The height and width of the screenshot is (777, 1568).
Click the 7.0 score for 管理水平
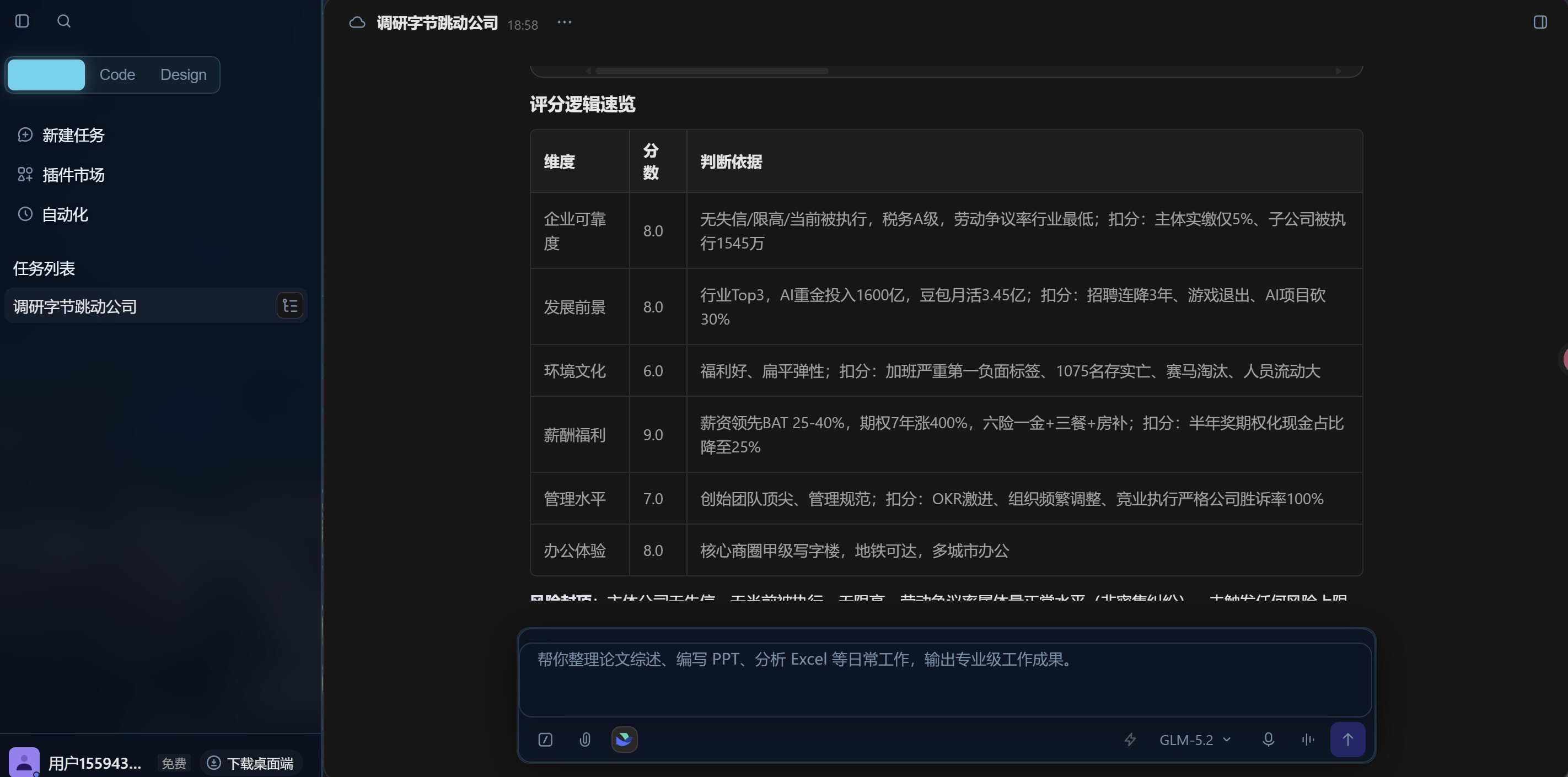pyautogui.click(x=653, y=499)
